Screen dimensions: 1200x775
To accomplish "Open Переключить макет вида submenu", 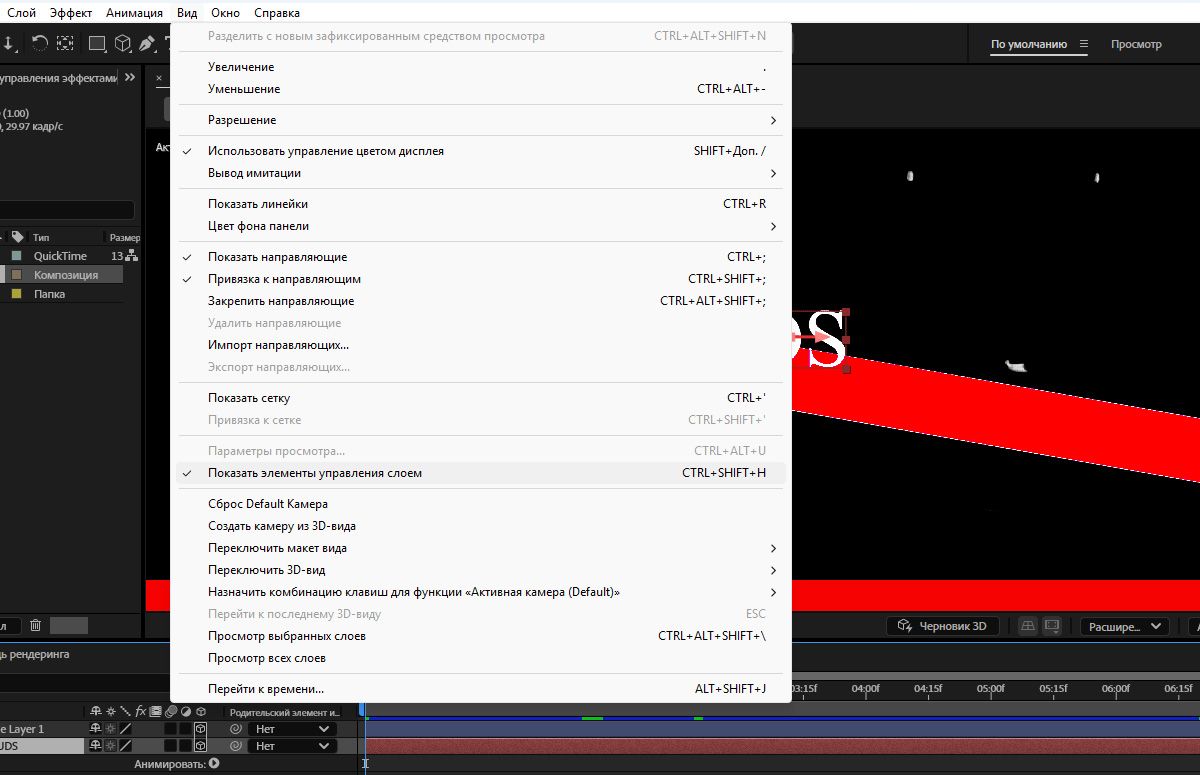I will 480,548.
